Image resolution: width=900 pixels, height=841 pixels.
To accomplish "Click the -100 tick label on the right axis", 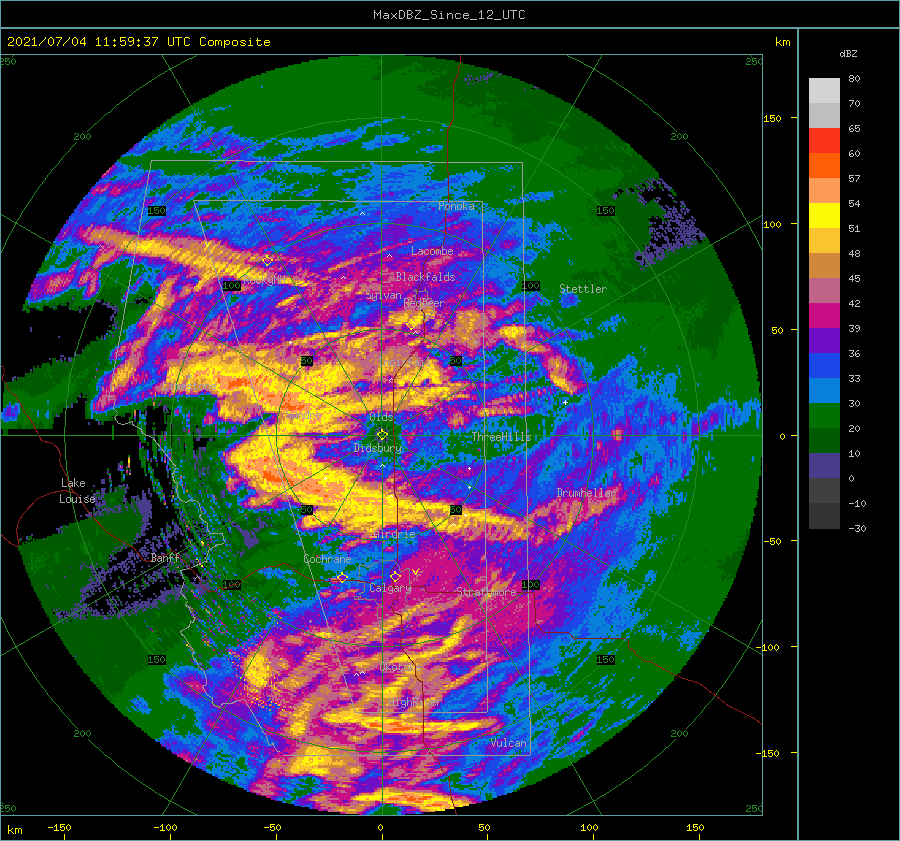I will tap(769, 647).
